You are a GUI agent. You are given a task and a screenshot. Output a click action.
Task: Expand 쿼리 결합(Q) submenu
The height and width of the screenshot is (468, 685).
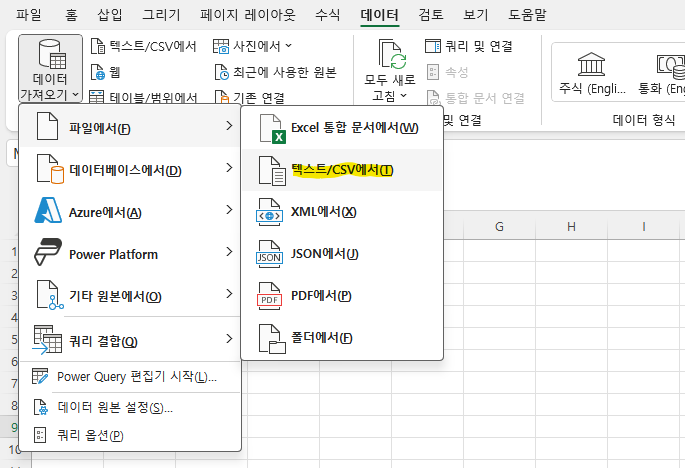tap(130, 340)
